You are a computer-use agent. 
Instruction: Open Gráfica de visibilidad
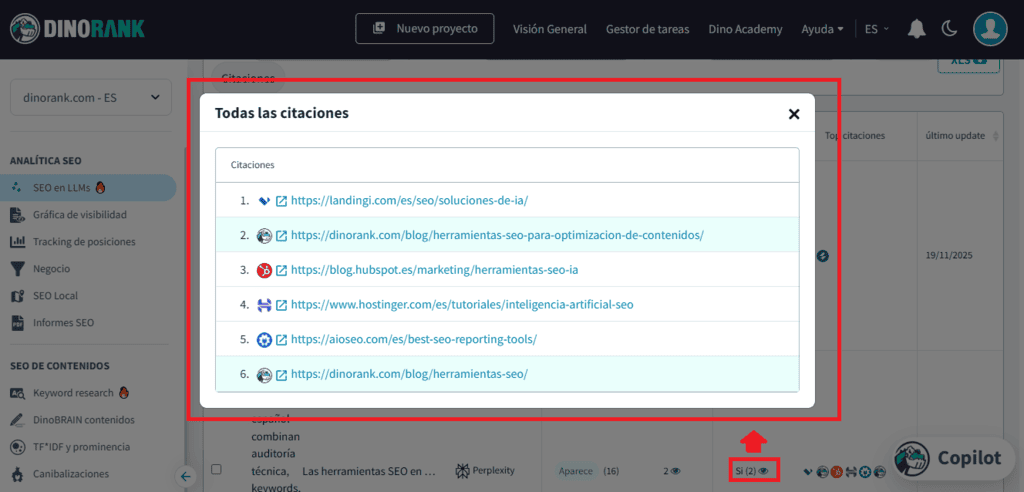pyautogui.click(x=80, y=214)
